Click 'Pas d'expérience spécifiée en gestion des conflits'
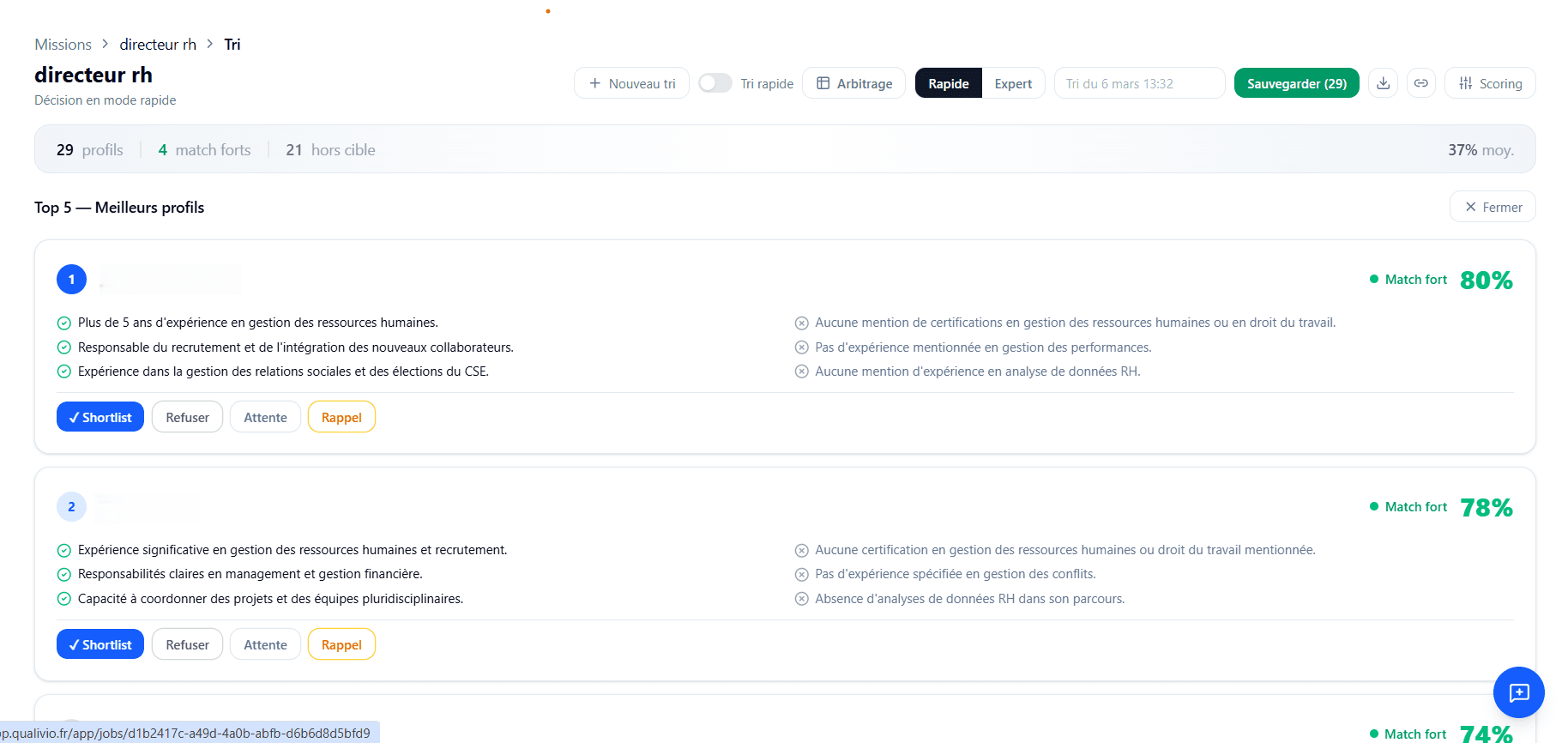 click(956, 574)
